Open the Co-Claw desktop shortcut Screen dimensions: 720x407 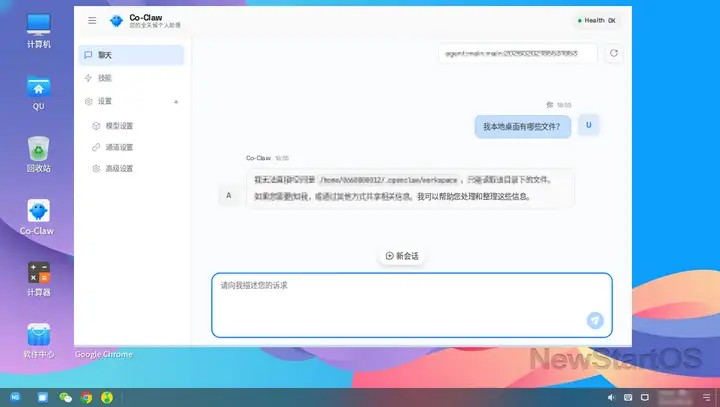click(38, 211)
